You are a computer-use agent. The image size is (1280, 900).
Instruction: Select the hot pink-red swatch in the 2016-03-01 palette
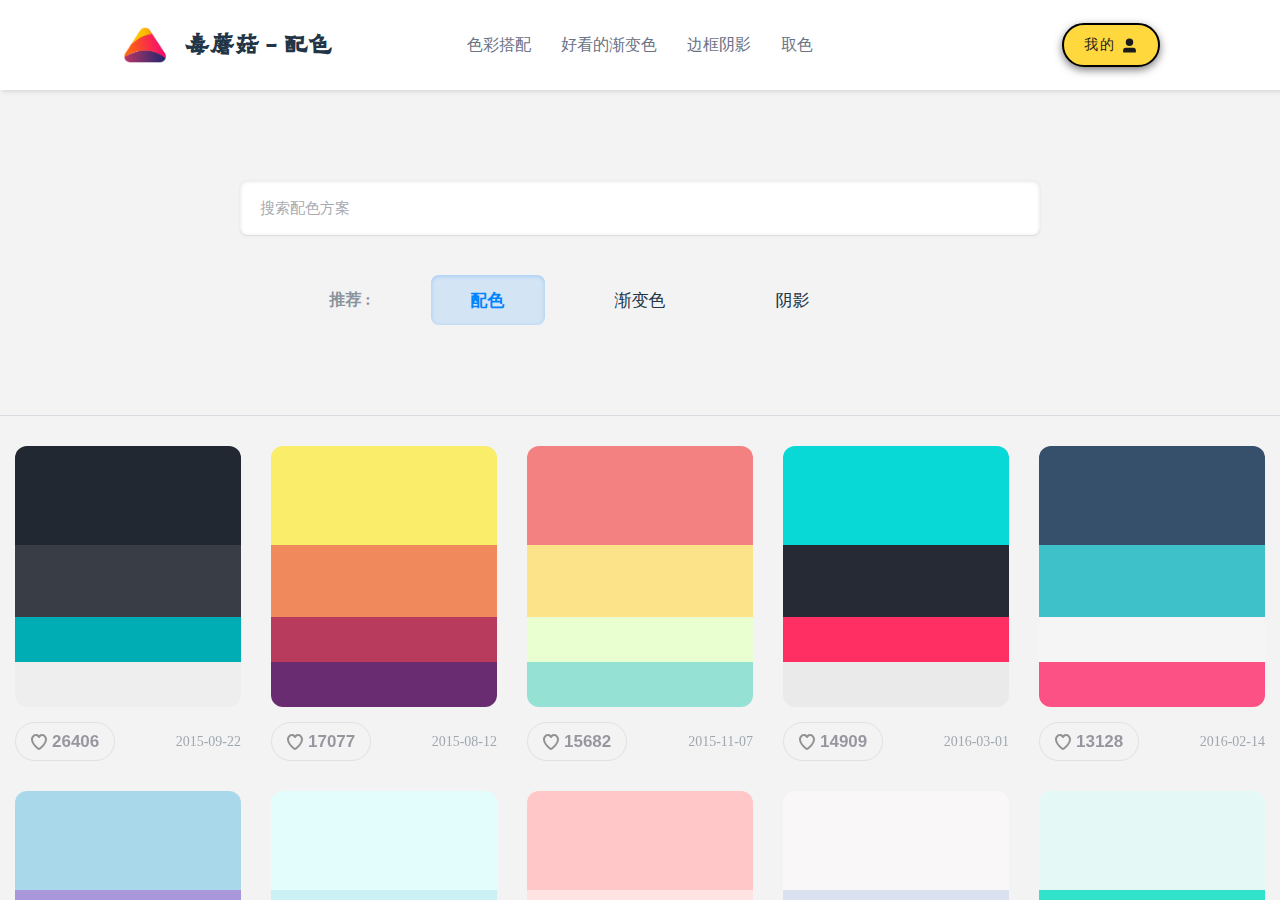[x=896, y=639]
